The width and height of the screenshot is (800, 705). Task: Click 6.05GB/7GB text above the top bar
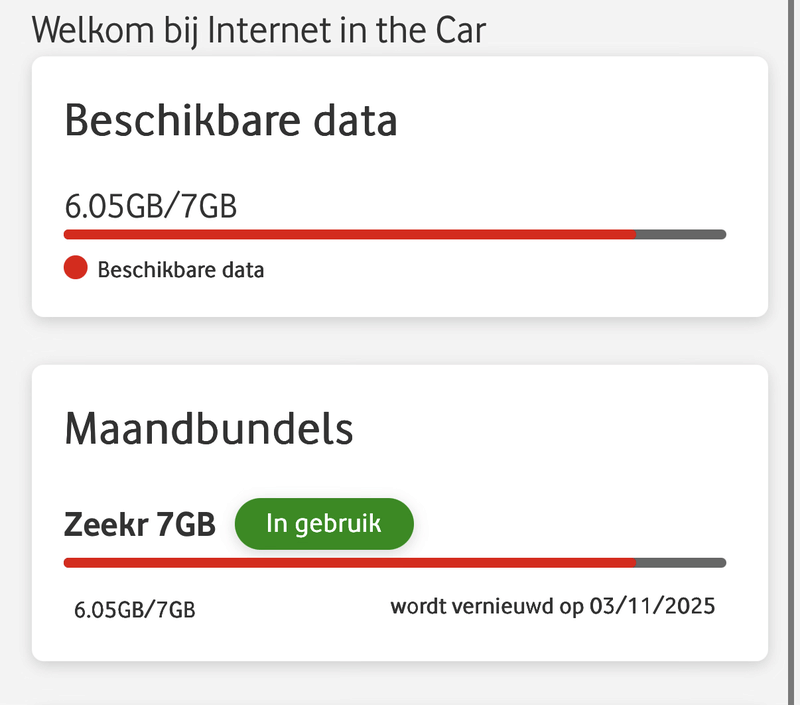pyautogui.click(x=151, y=206)
